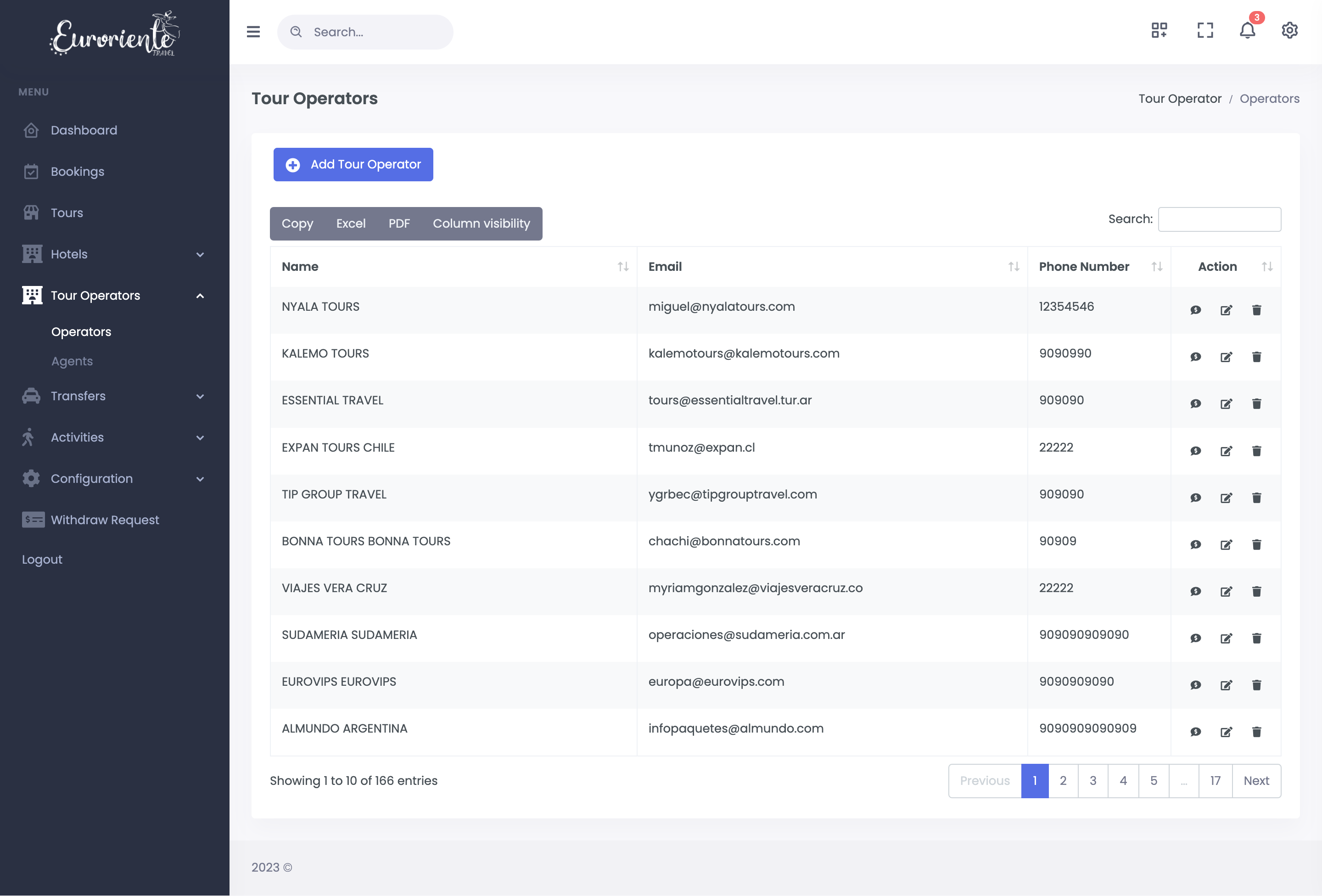
Task: Expand the Hotels sidebar menu
Action: point(114,254)
